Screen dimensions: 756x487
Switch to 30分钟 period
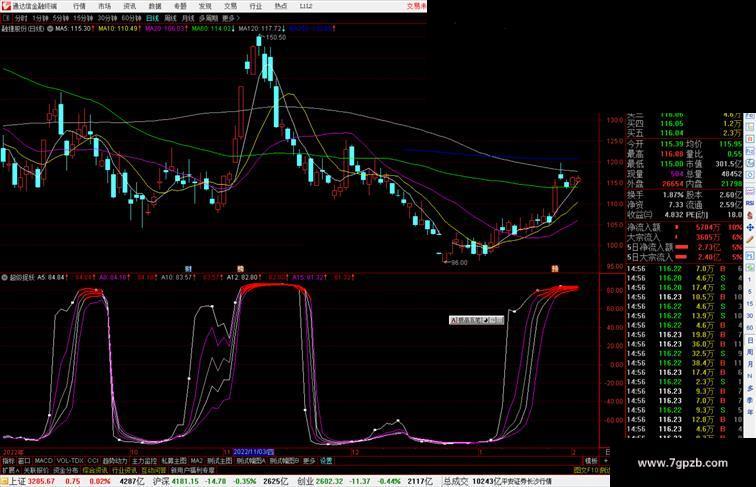pyautogui.click(x=107, y=18)
